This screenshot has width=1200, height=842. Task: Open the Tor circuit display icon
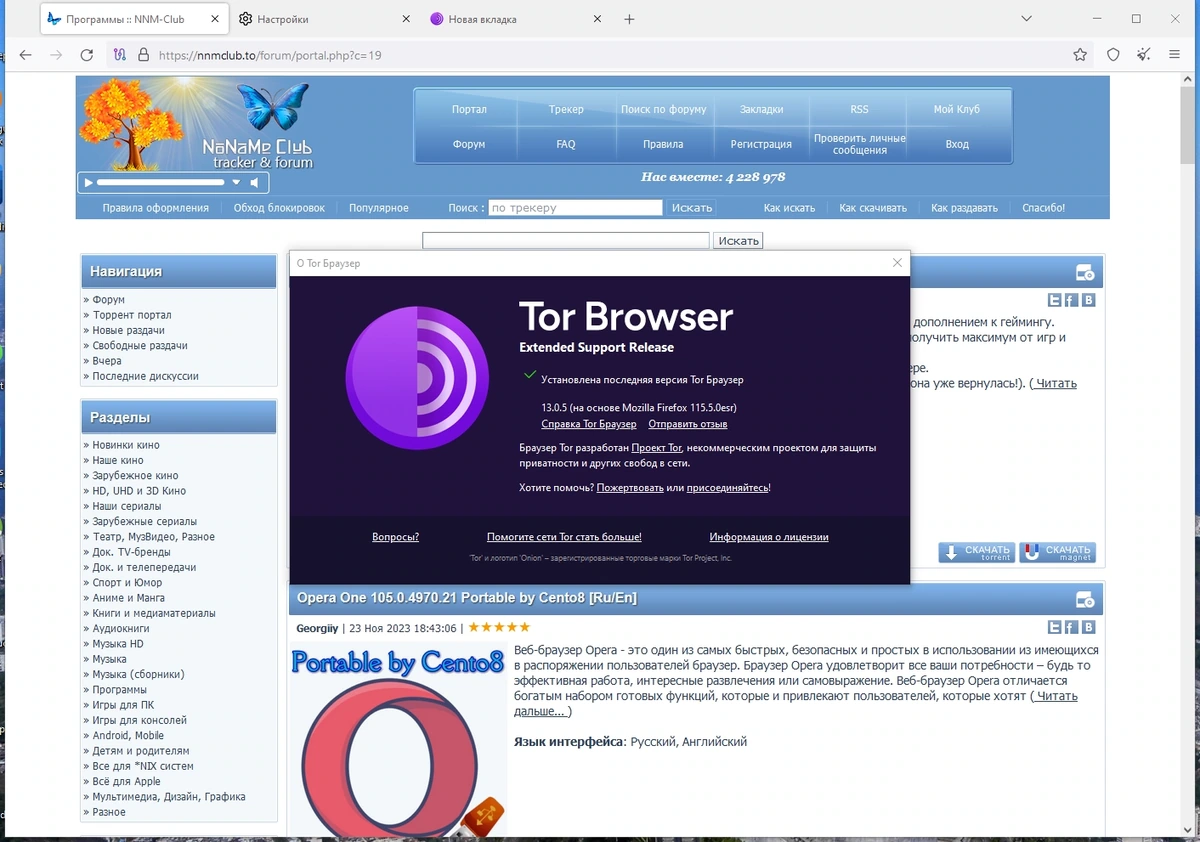119,55
